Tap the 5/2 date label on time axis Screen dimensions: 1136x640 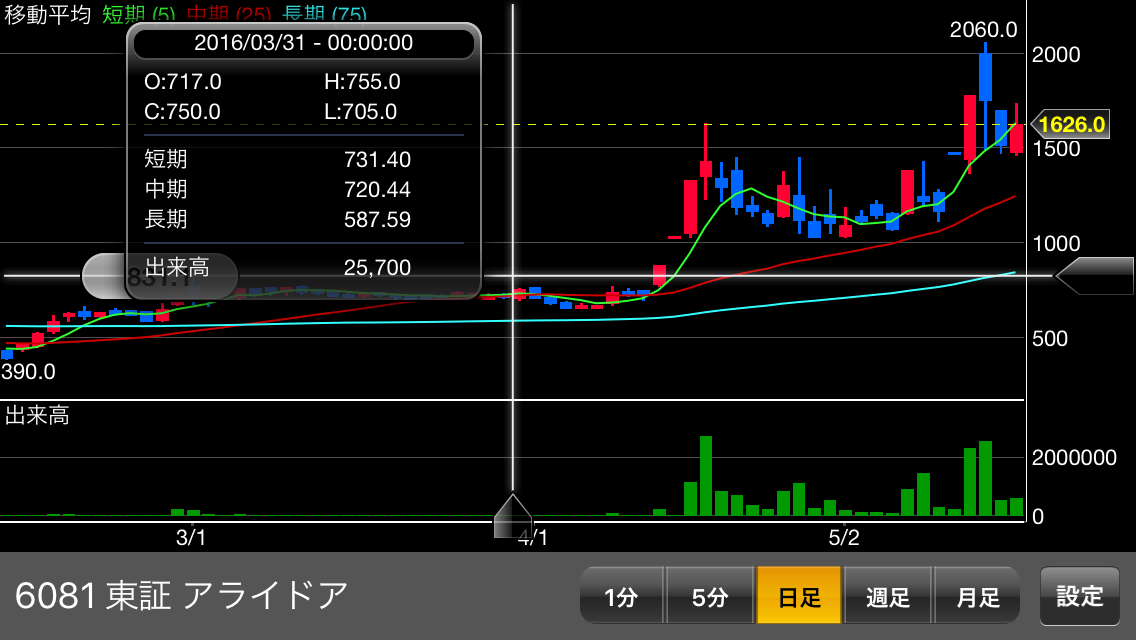point(845,537)
